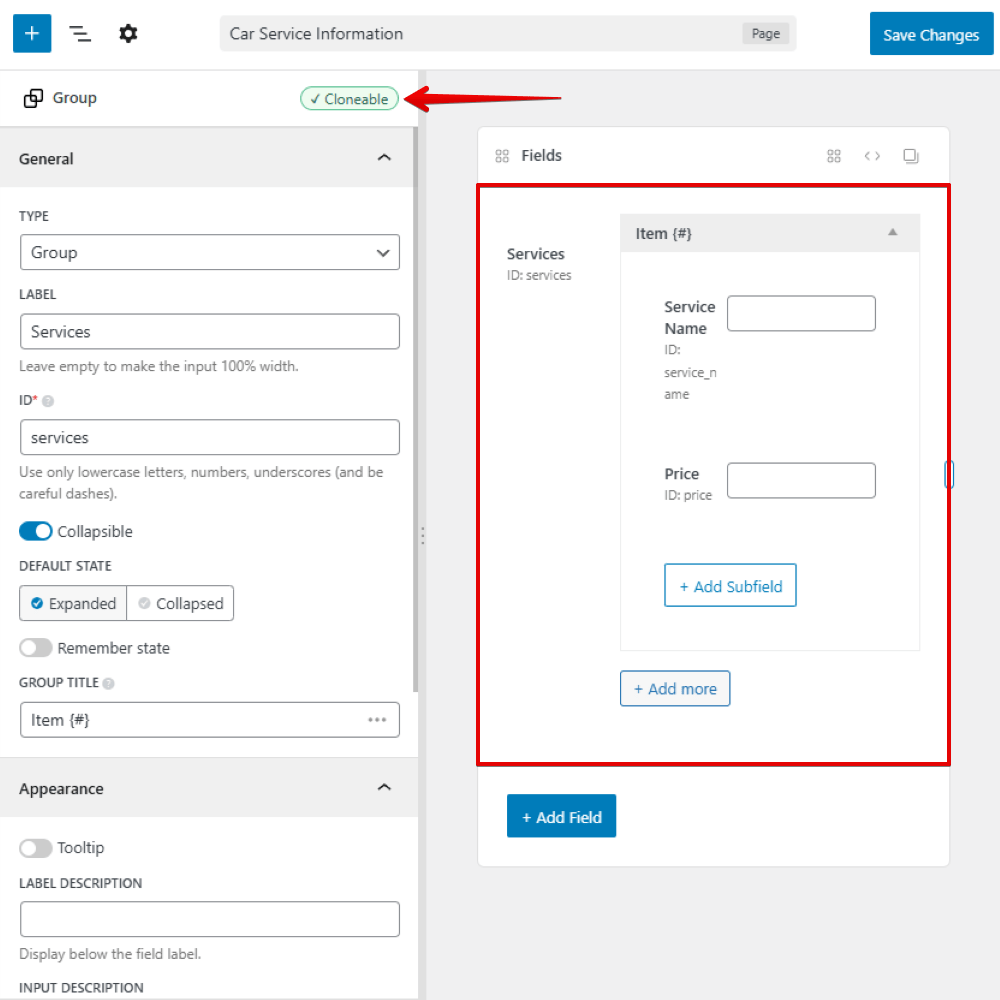Click the Save Changes button

pyautogui.click(x=931, y=33)
